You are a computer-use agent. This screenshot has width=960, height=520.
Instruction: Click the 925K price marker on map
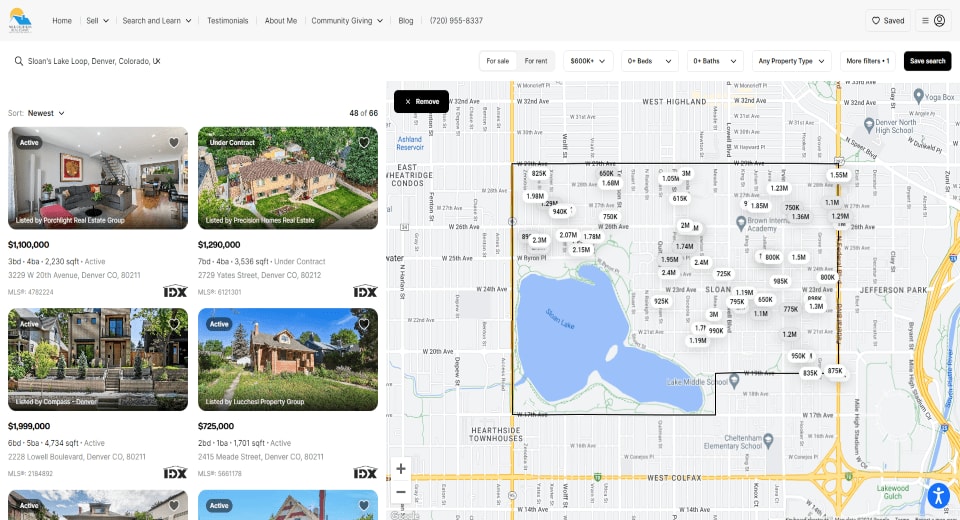pyautogui.click(x=661, y=301)
